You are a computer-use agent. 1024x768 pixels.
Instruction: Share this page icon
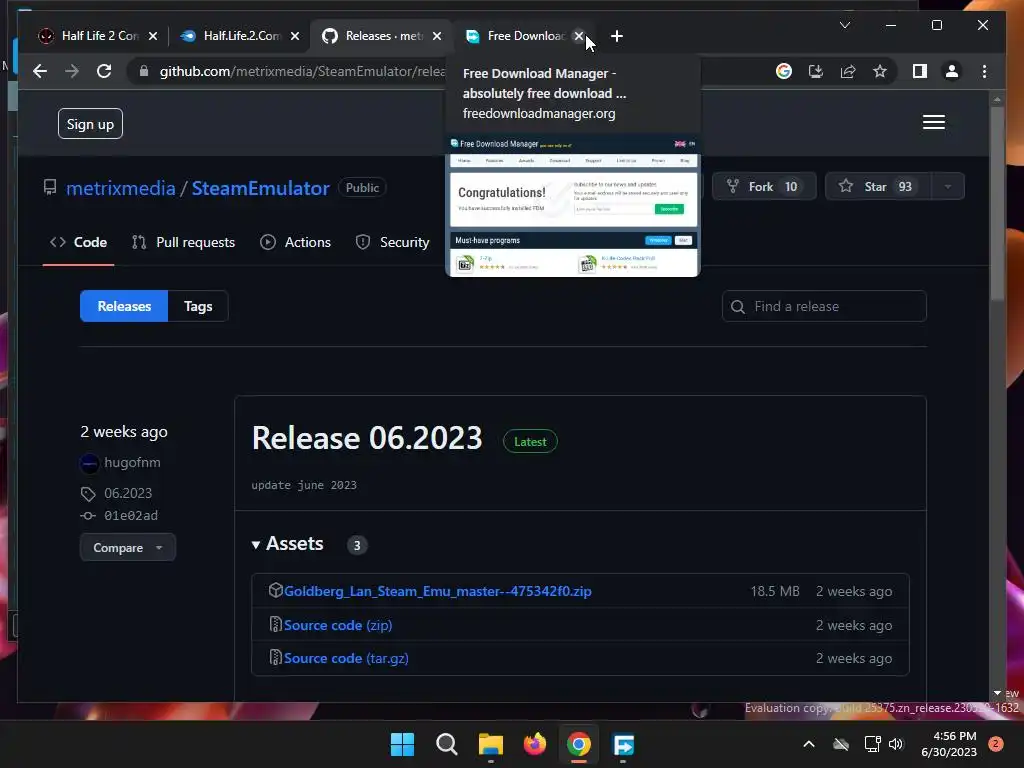click(848, 71)
